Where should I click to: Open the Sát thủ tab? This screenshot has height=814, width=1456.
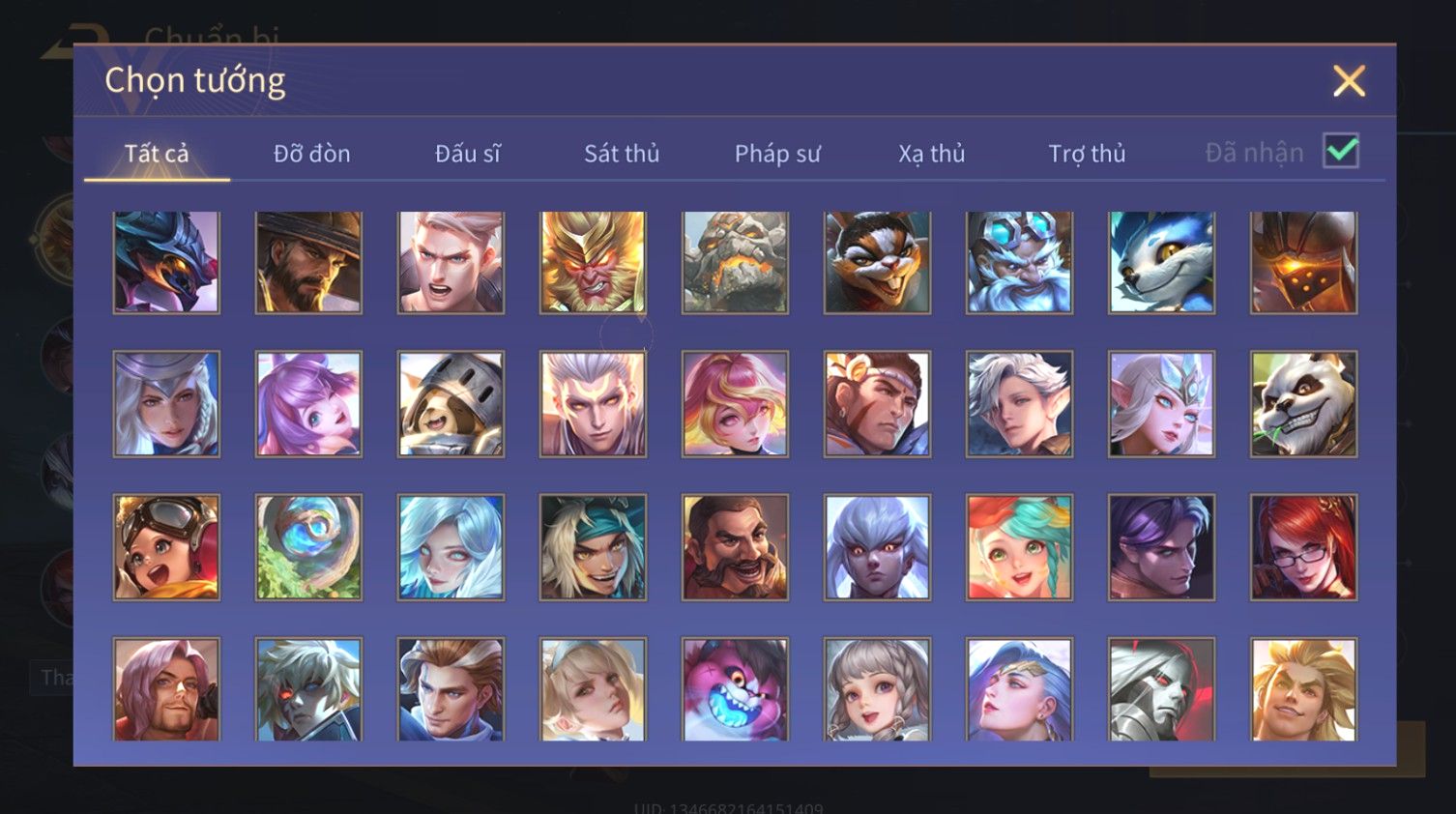point(622,153)
